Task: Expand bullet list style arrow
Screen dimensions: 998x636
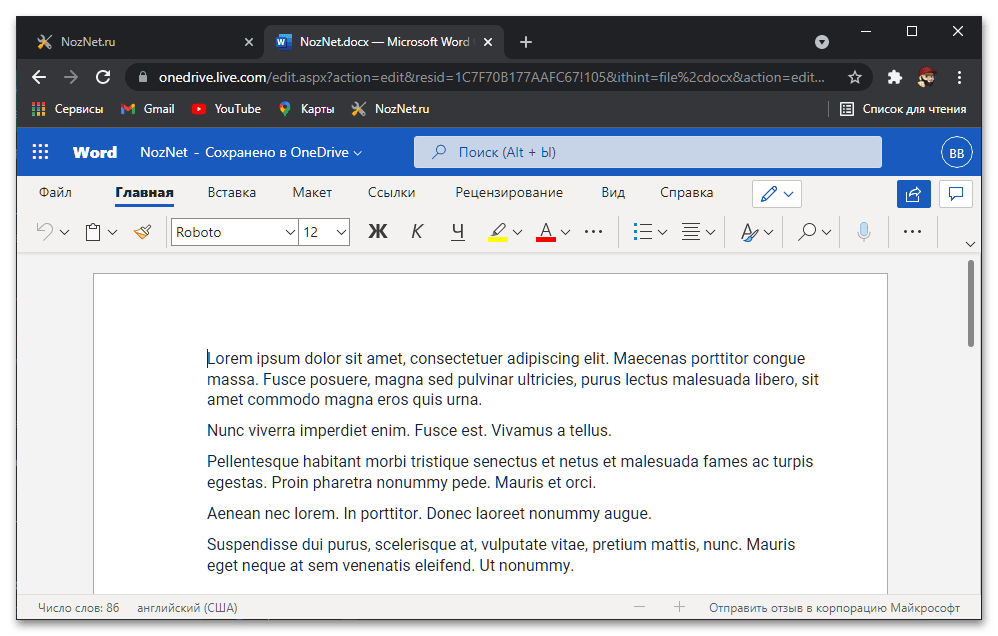Action: pos(662,232)
